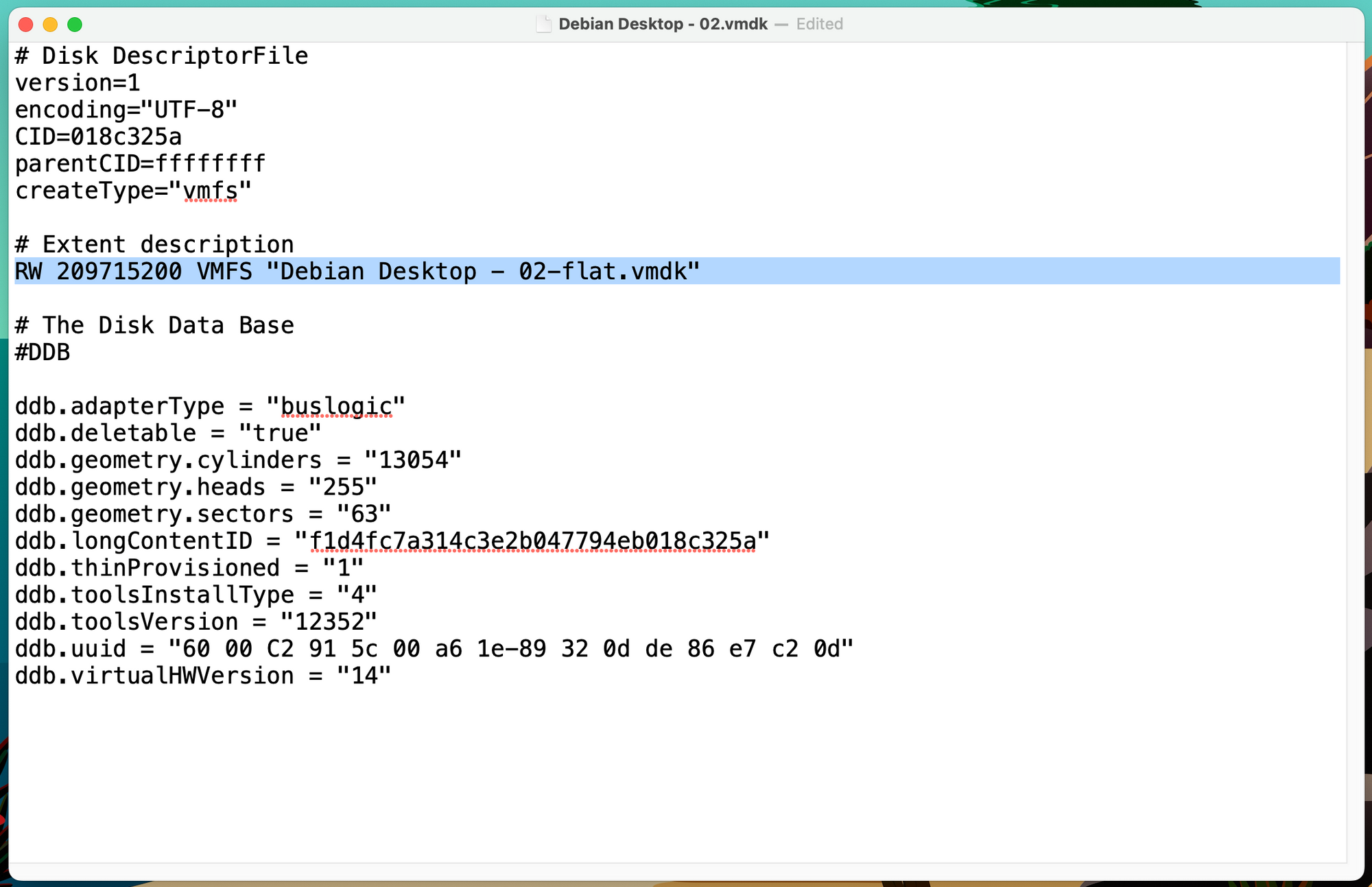The width and height of the screenshot is (1372, 887).
Task: Click the Edited label in title bar
Action: [819, 25]
